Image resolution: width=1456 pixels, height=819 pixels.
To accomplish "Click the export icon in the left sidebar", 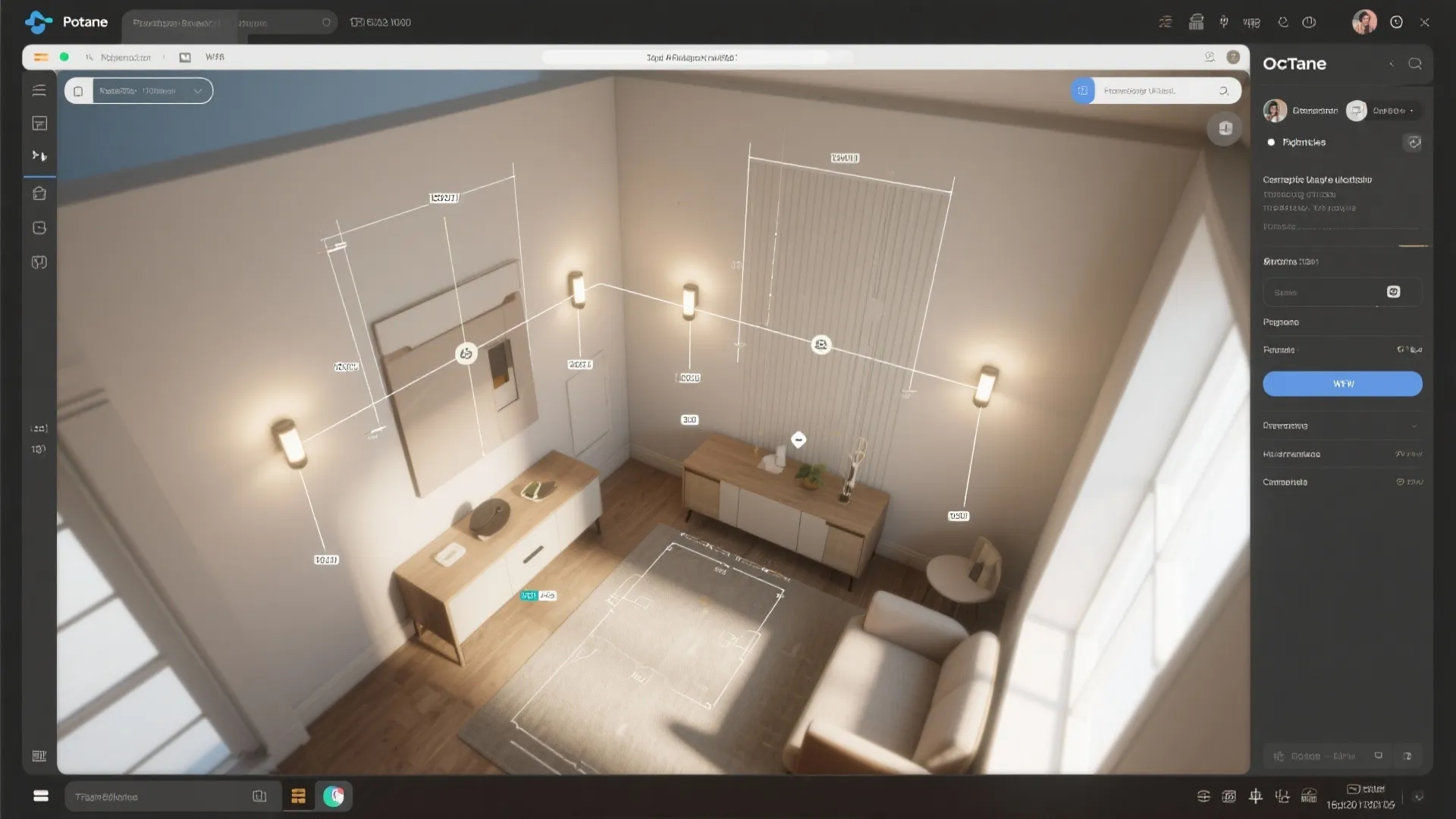I will (39, 227).
